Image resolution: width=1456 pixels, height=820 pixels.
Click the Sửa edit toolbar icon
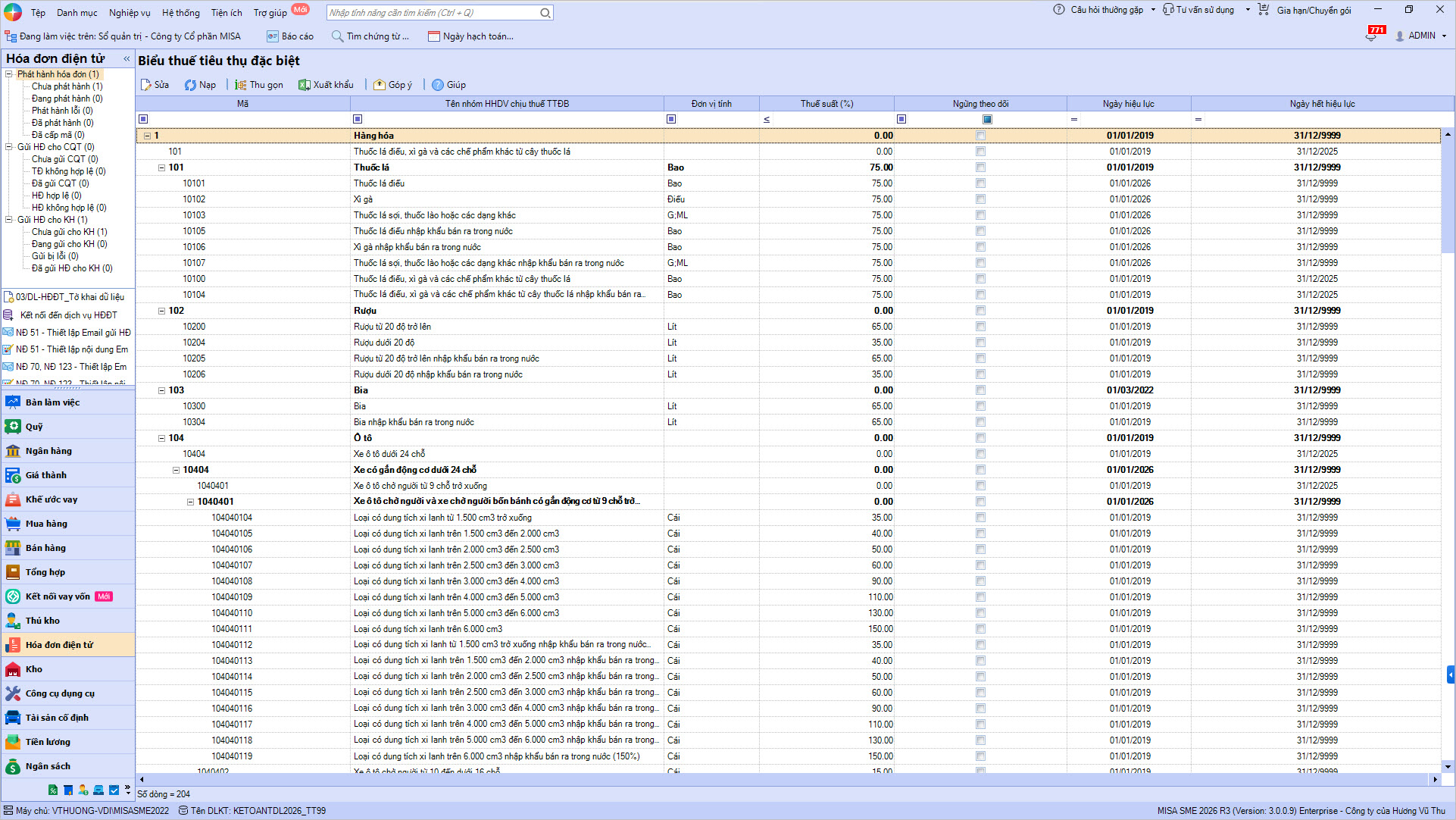146,85
